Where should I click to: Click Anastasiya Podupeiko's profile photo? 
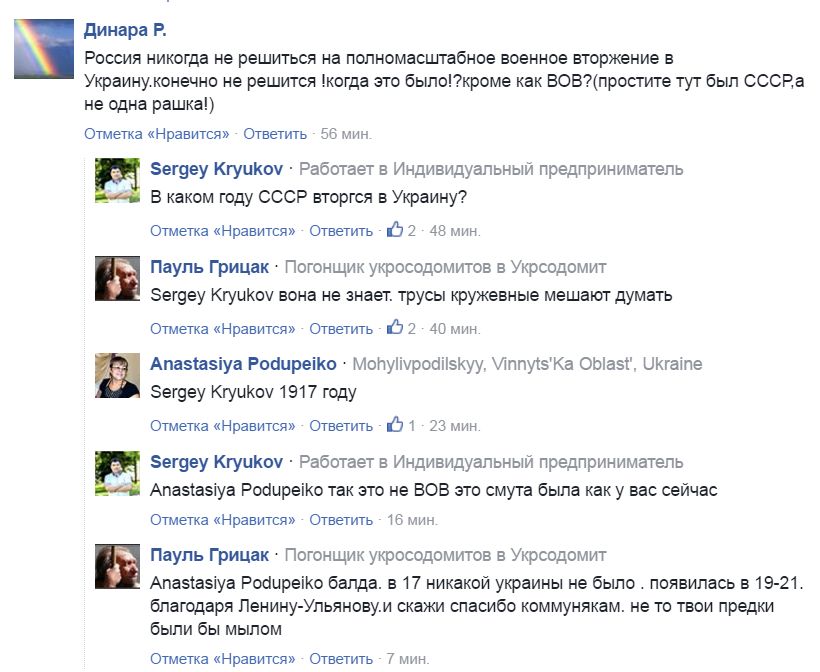117,375
